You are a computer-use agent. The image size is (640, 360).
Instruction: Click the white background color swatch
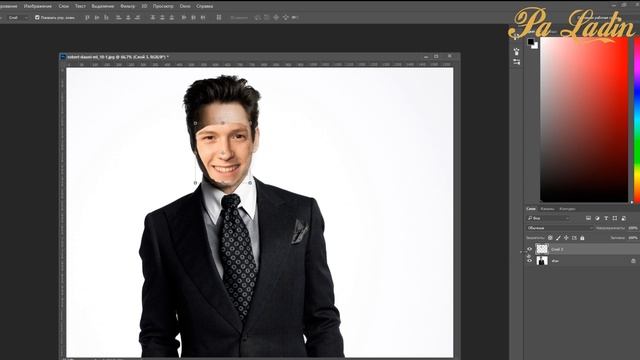536,47
